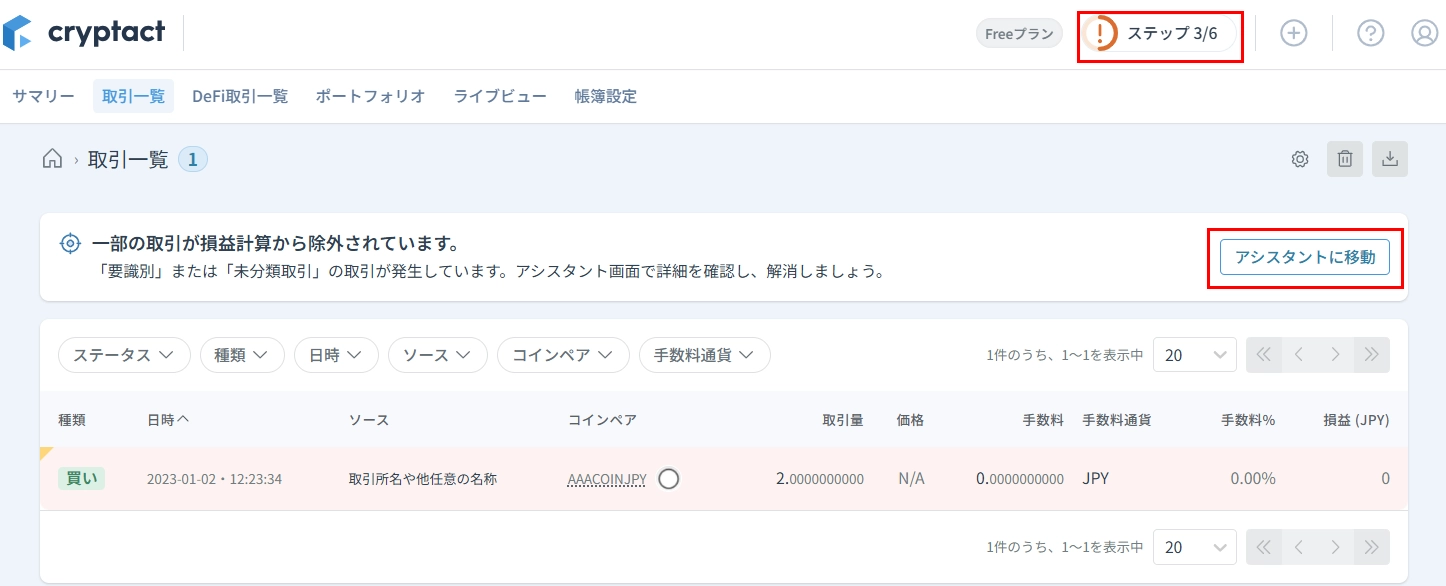Open the 帳簿設定 tab
The width and height of the screenshot is (1446, 586).
(605, 96)
